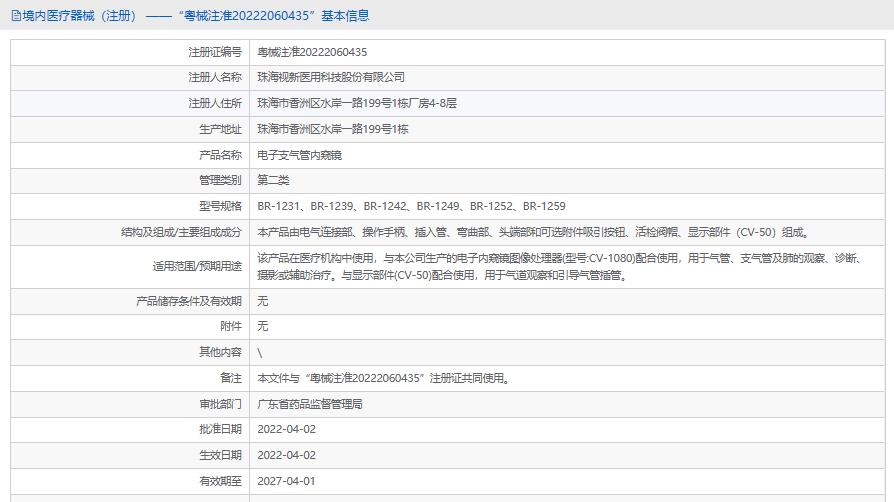Select product name 电子支气管内窥镜
Screen dimensions: 894x502
299,155
